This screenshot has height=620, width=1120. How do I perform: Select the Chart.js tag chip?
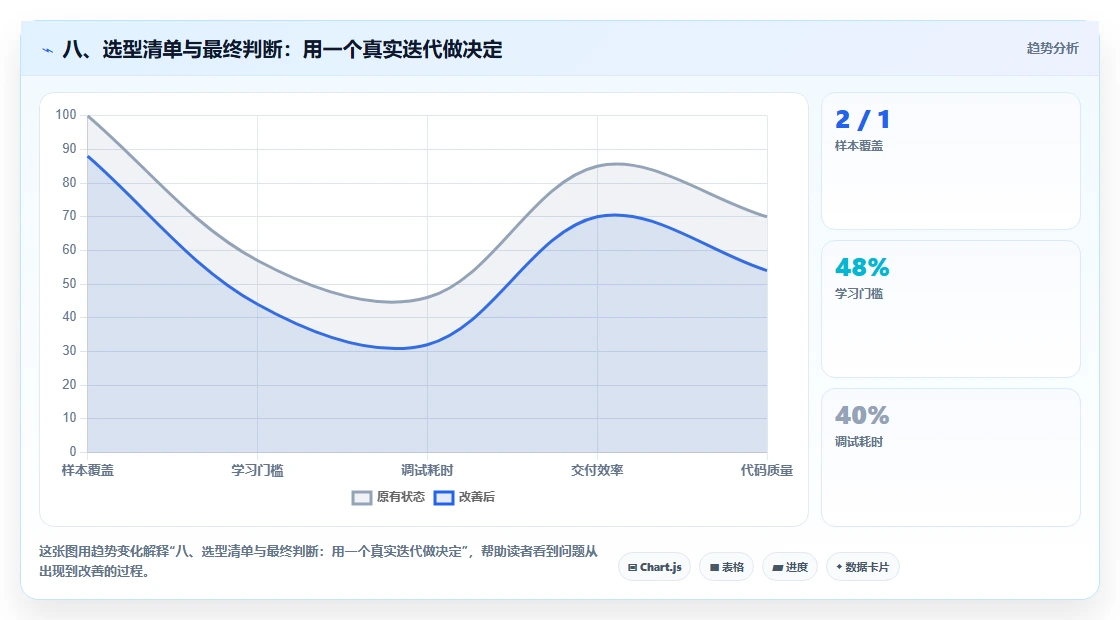pos(654,567)
